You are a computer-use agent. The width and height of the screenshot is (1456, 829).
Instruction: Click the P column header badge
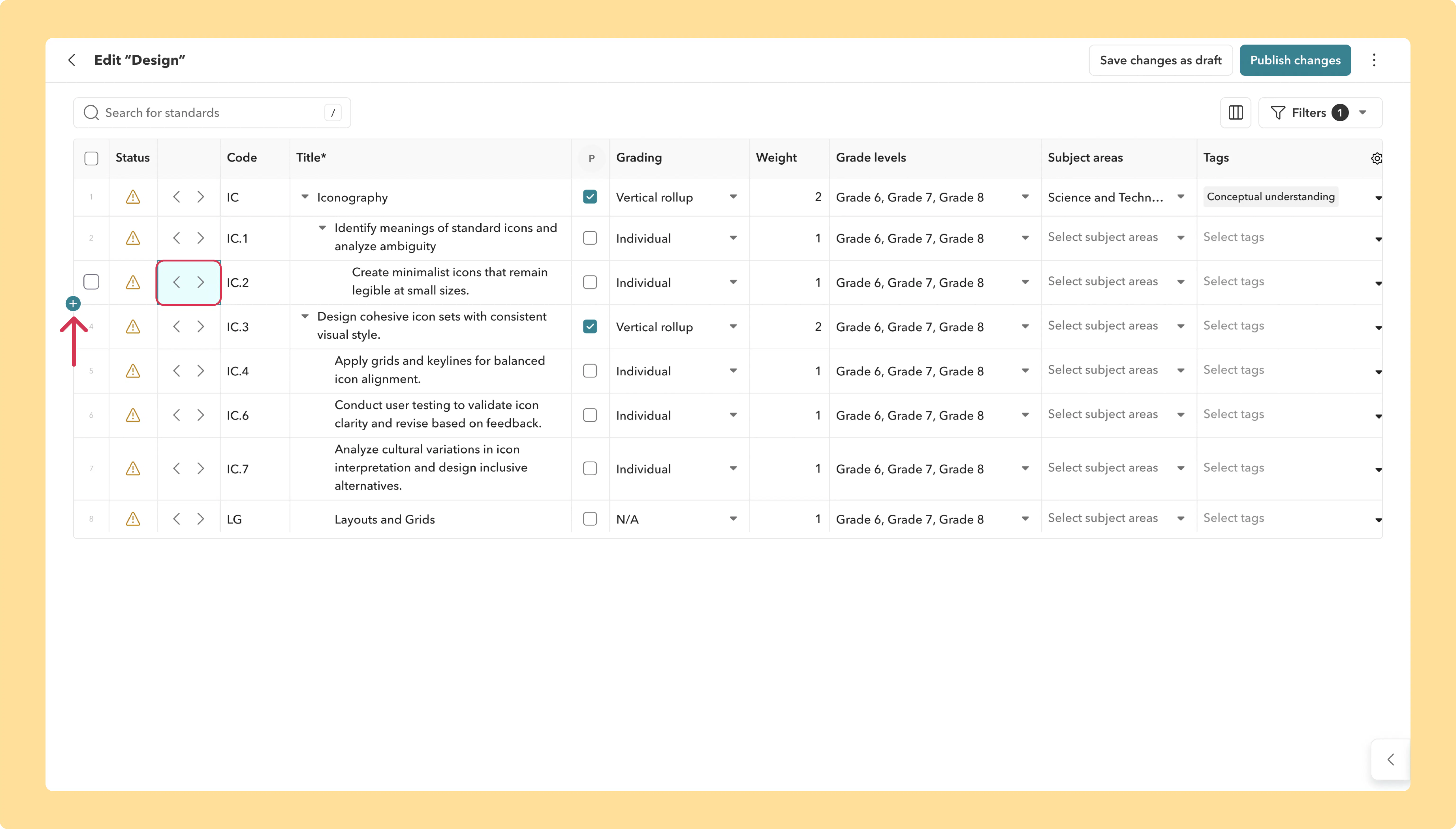tap(591, 158)
